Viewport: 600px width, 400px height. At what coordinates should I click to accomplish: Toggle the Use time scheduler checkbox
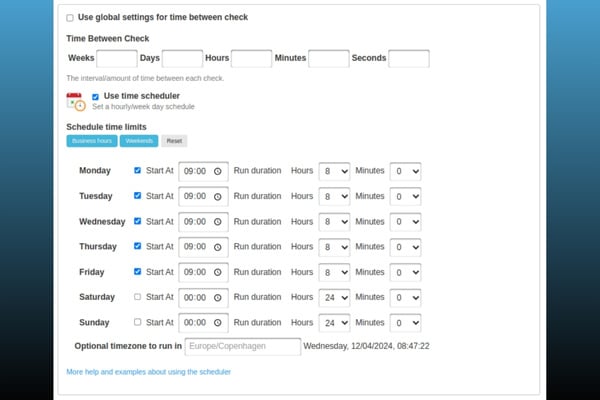[95, 96]
